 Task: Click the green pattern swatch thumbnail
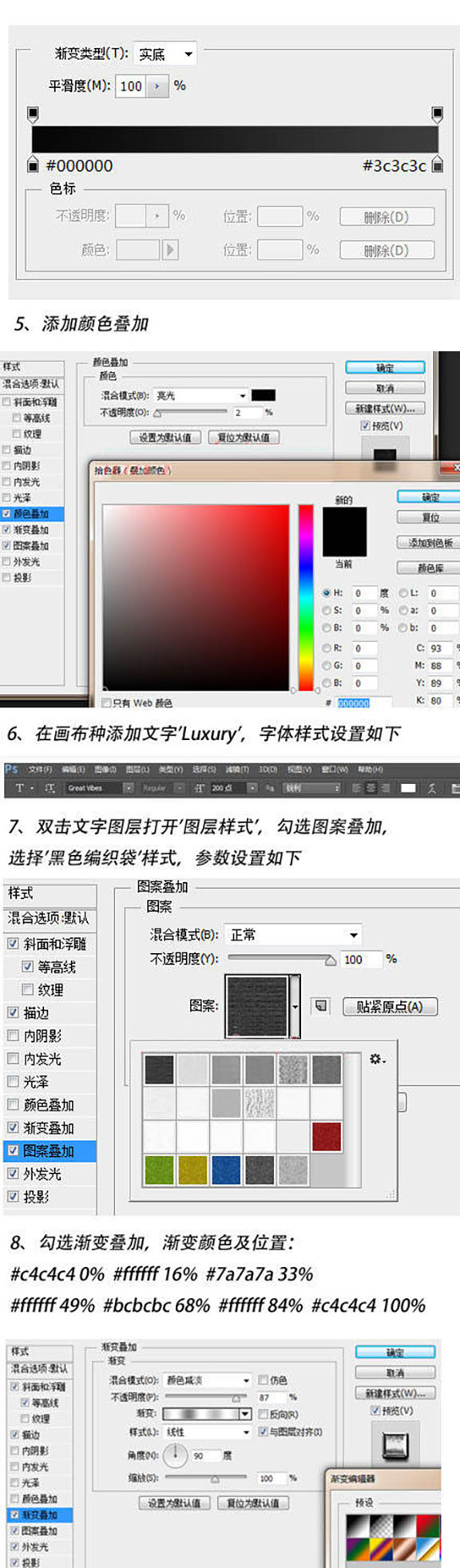tap(159, 1170)
